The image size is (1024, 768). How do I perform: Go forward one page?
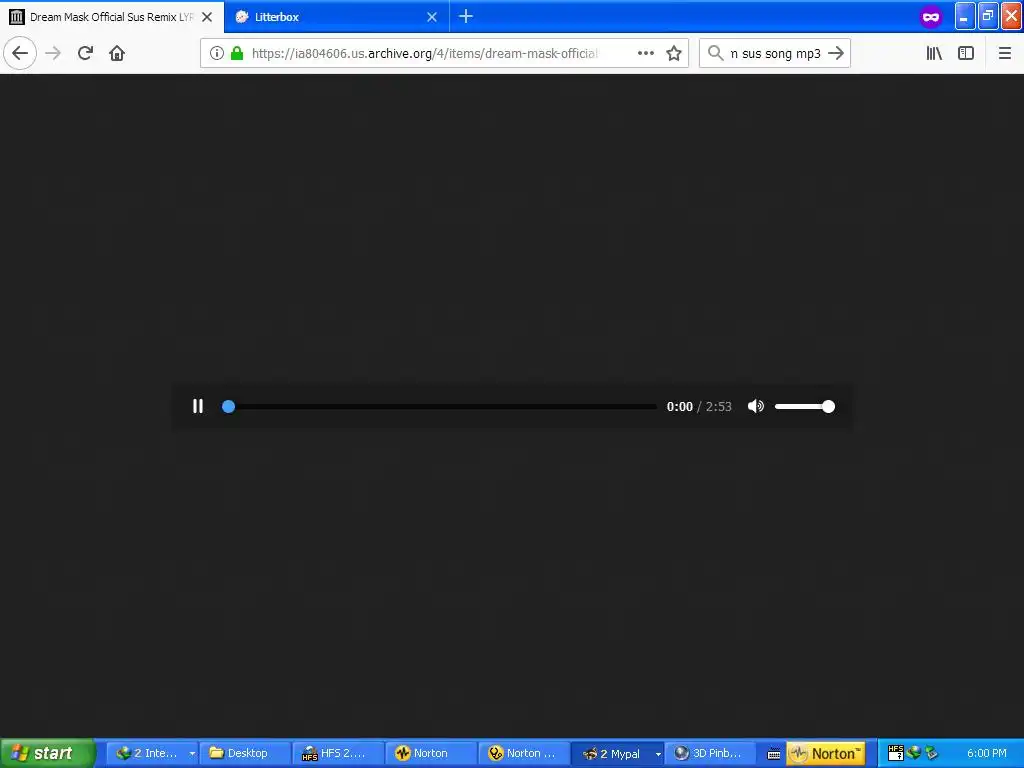pos(54,53)
